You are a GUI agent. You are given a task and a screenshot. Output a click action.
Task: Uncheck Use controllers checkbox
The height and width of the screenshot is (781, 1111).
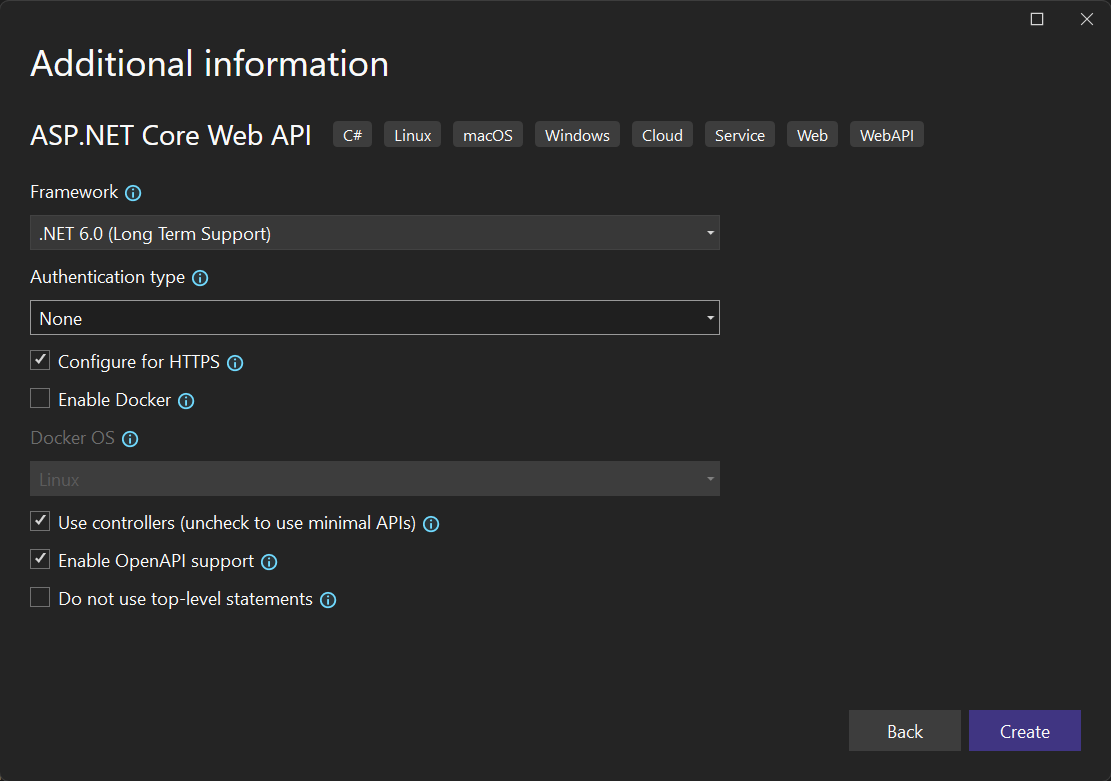tap(40, 521)
